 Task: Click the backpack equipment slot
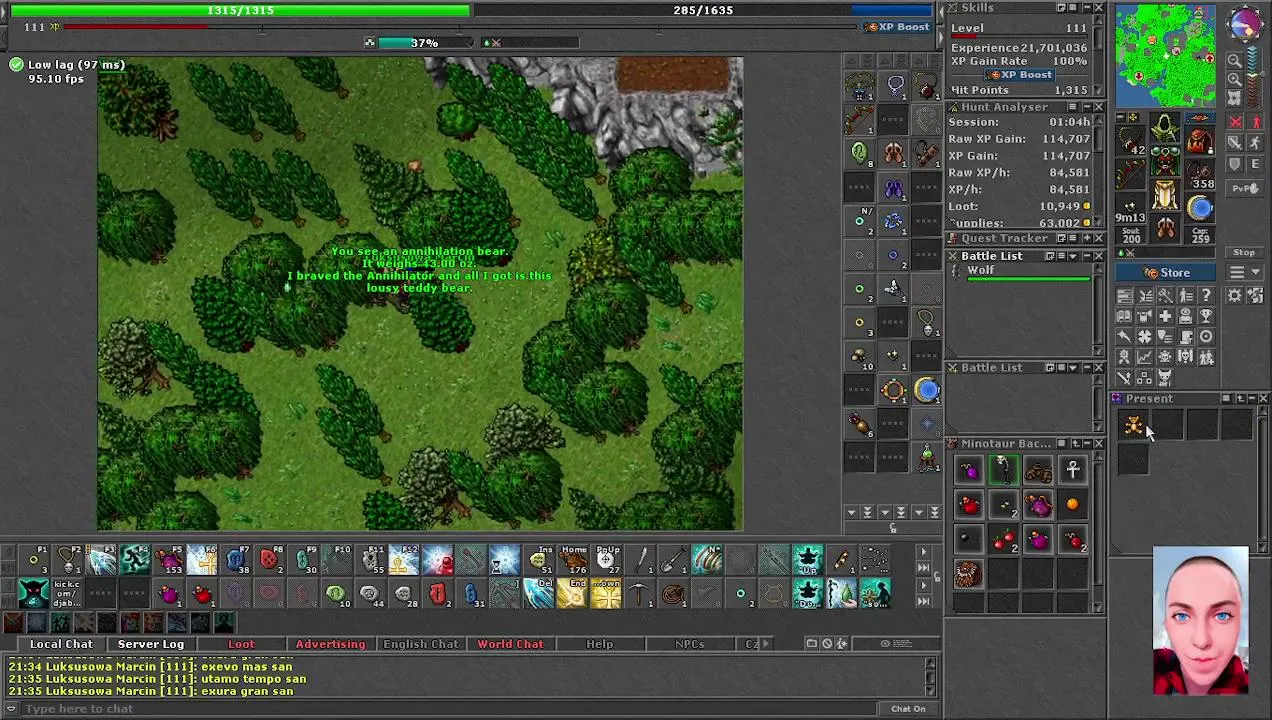[1200, 140]
